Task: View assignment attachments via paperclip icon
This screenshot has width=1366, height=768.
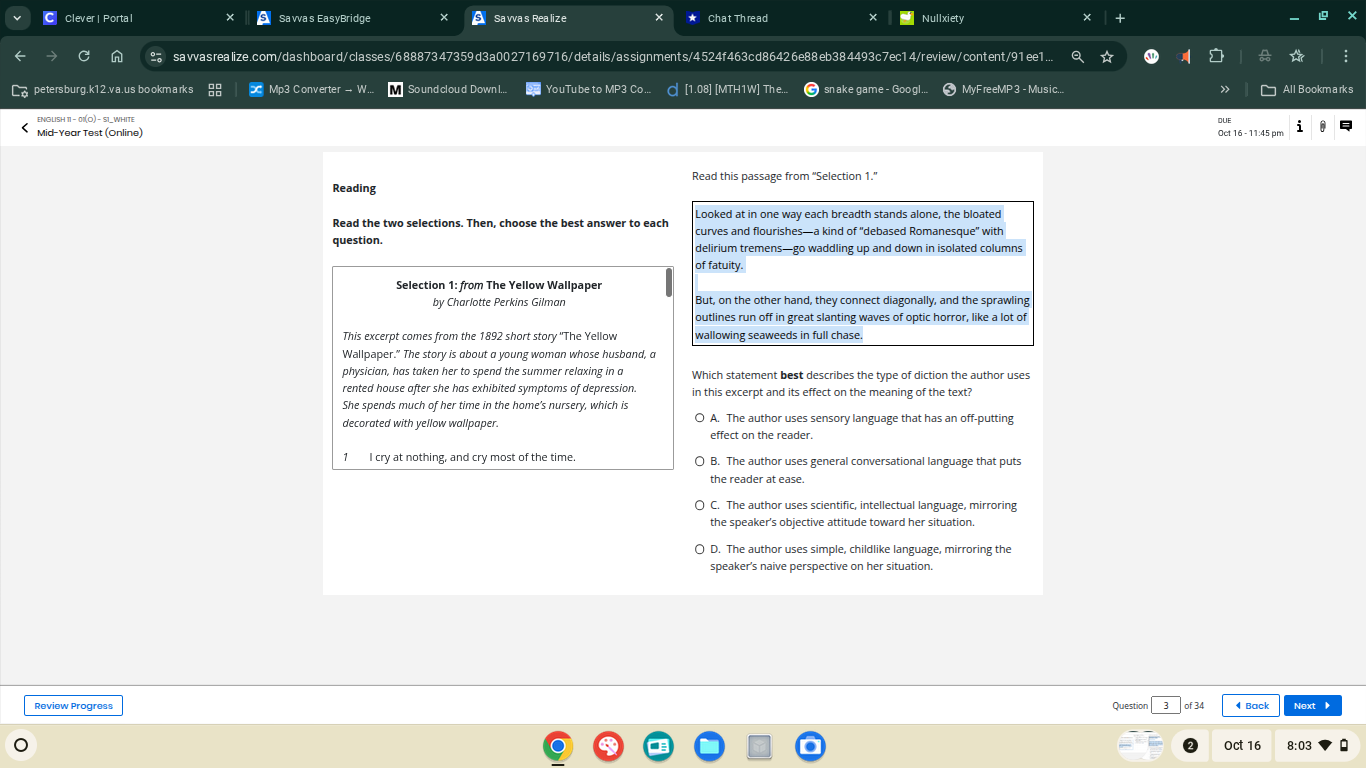Action: click(x=1322, y=126)
